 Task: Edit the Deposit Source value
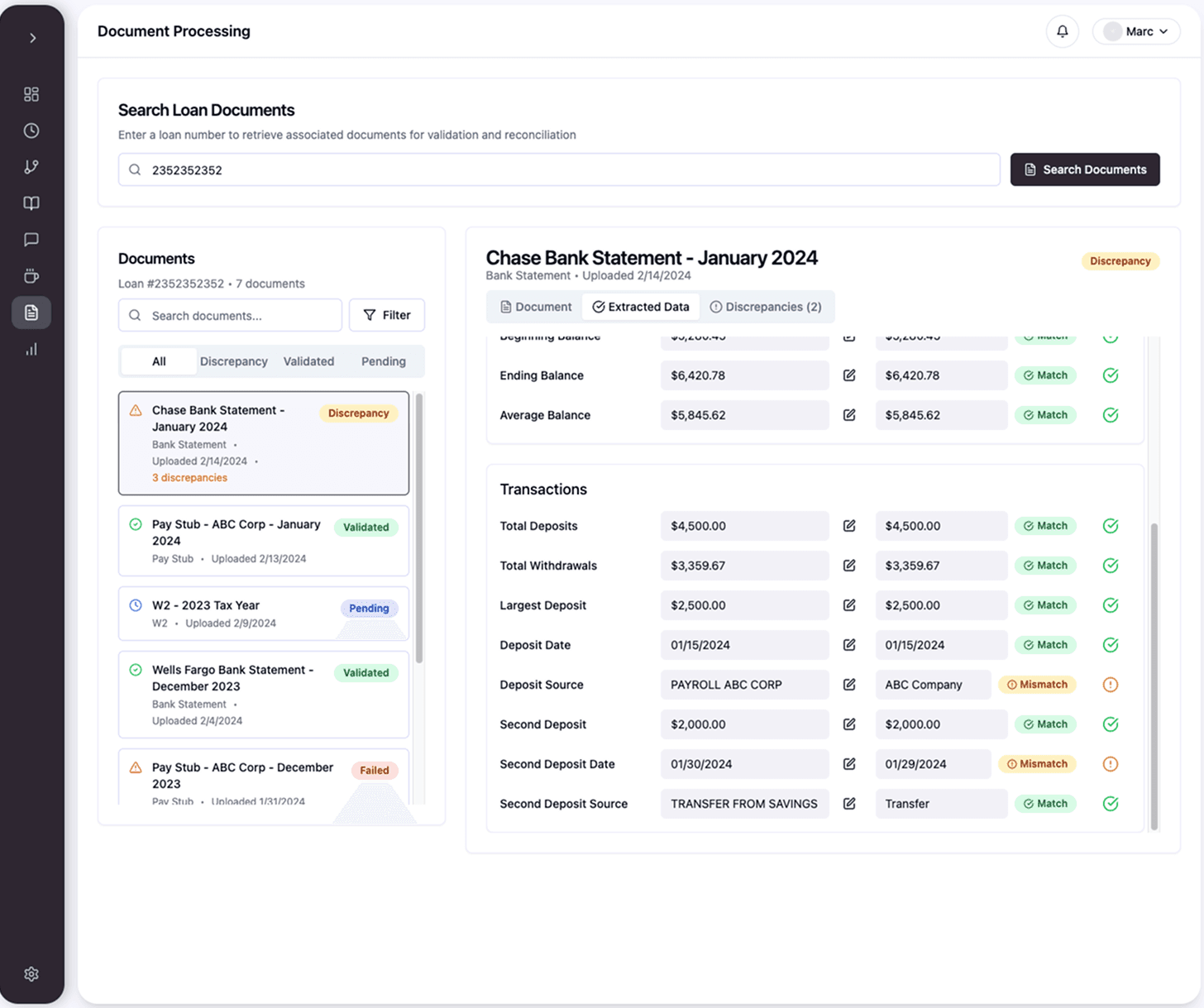click(849, 685)
